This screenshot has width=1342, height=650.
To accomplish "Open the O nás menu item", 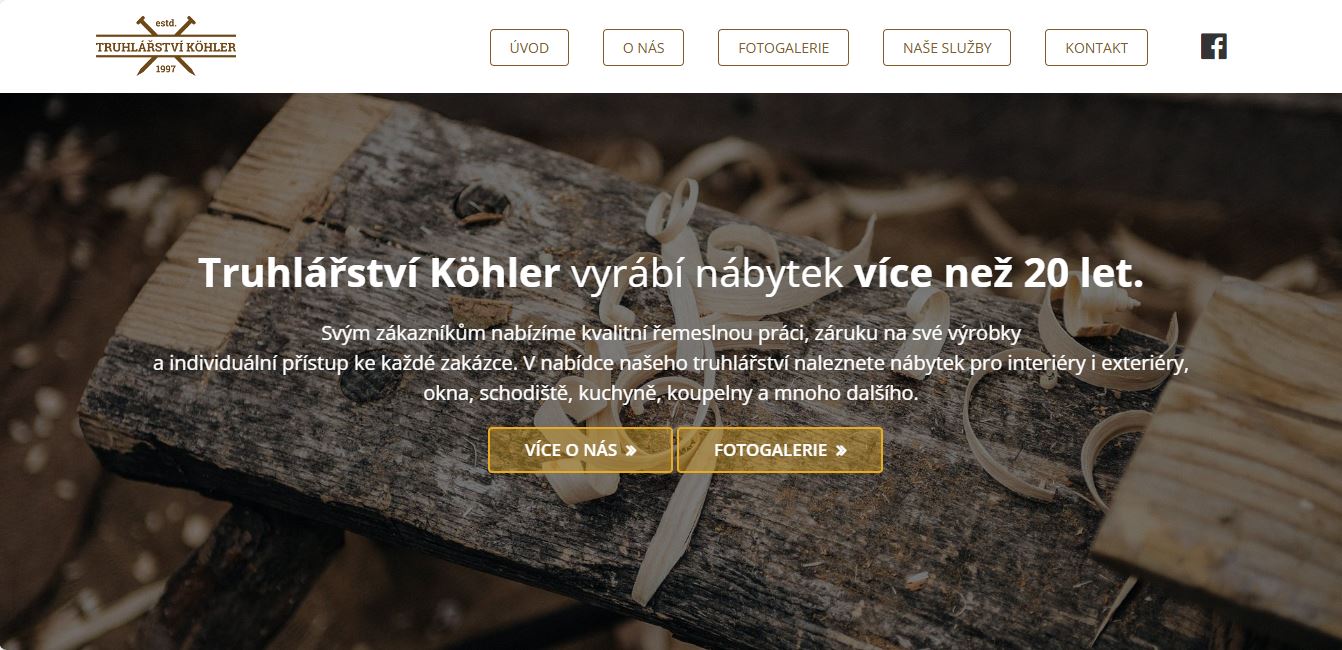I will 643,47.
